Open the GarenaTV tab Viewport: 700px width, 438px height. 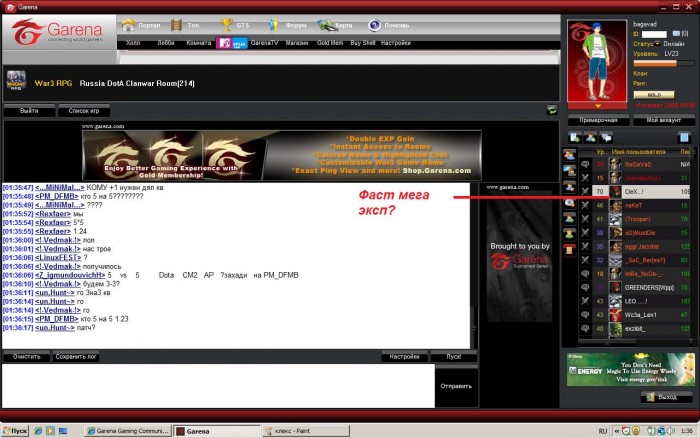pyautogui.click(x=264, y=44)
